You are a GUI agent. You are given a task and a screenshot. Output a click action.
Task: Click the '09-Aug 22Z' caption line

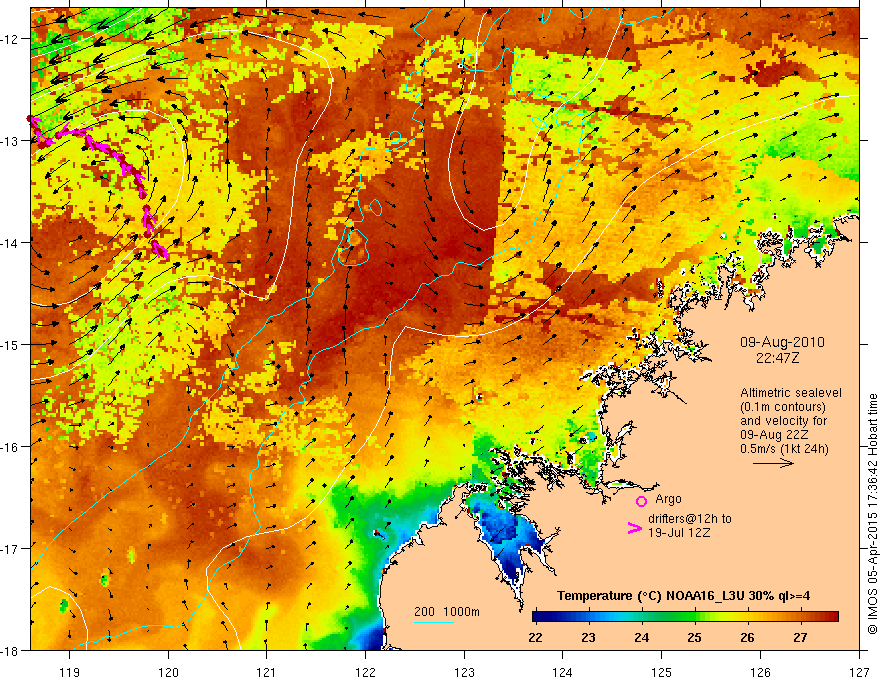coord(774,435)
